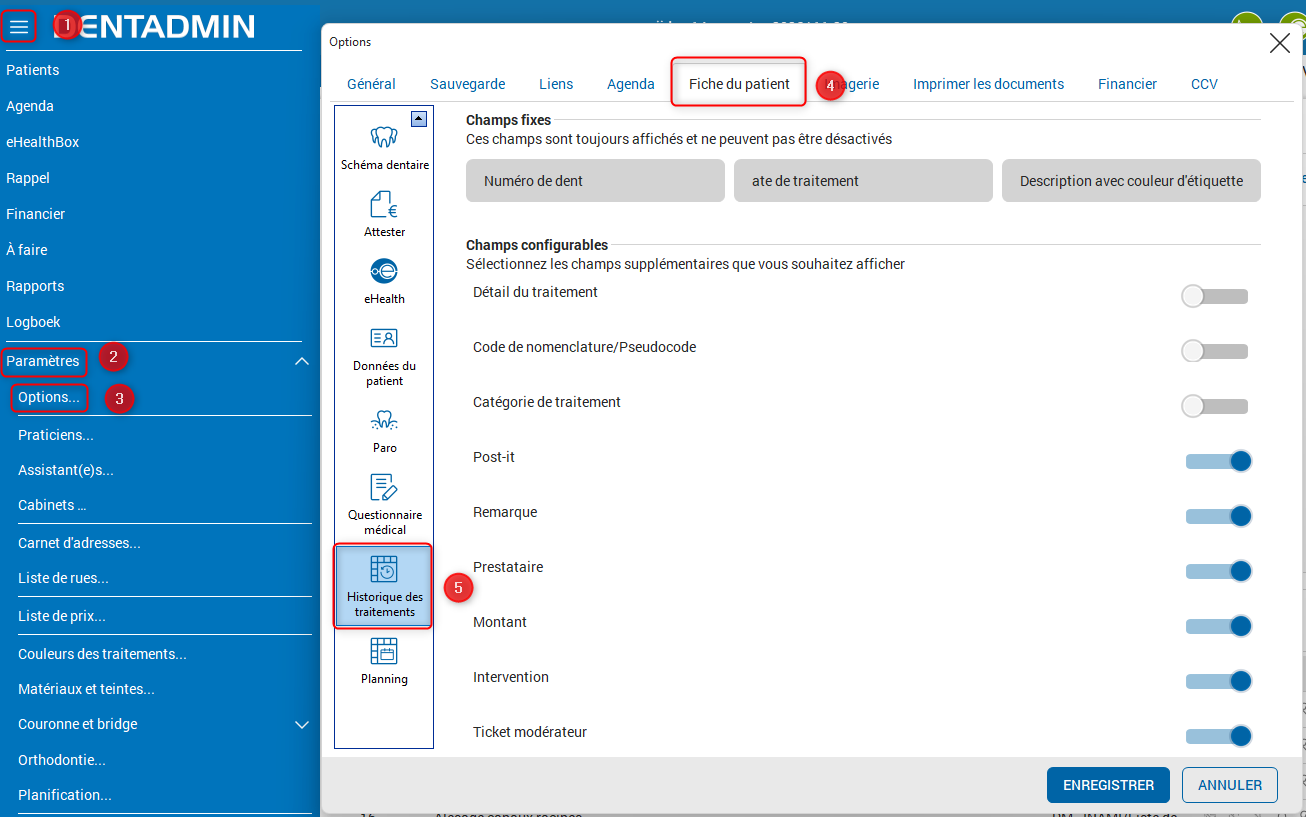This screenshot has width=1306, height=817.
Task: Go to Rappel in the sidebar
Action: tap(28, 178)
